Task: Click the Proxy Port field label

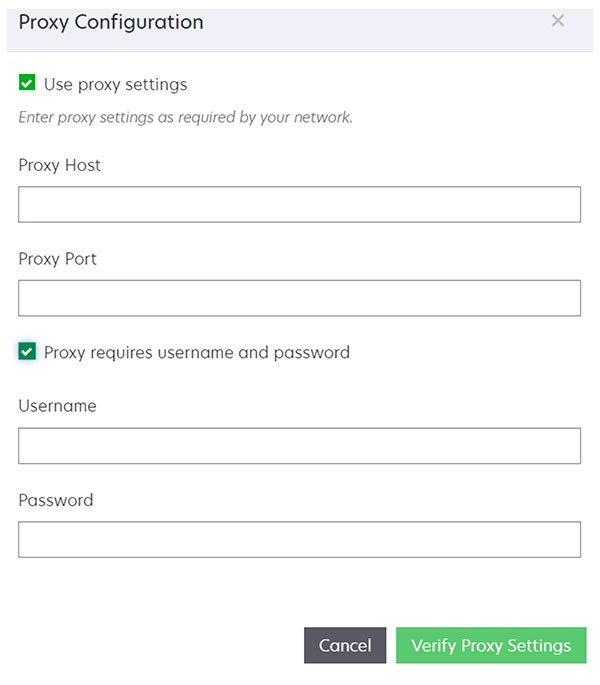Action: [x=57, y=259]
